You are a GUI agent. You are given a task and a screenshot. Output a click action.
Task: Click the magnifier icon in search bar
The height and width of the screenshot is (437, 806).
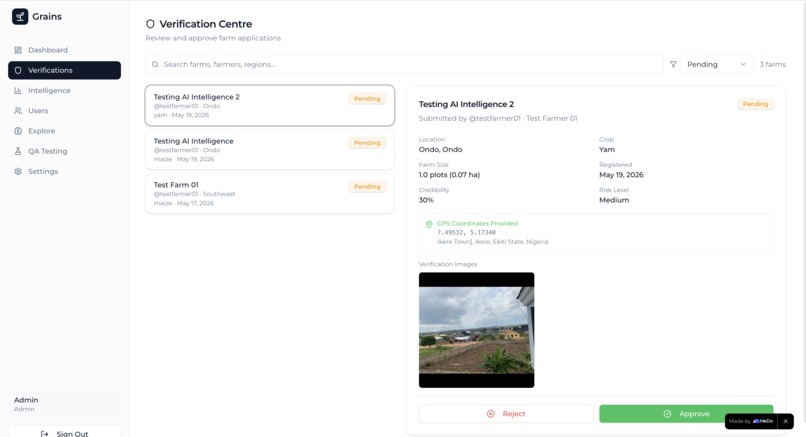[x=155, y=64]
